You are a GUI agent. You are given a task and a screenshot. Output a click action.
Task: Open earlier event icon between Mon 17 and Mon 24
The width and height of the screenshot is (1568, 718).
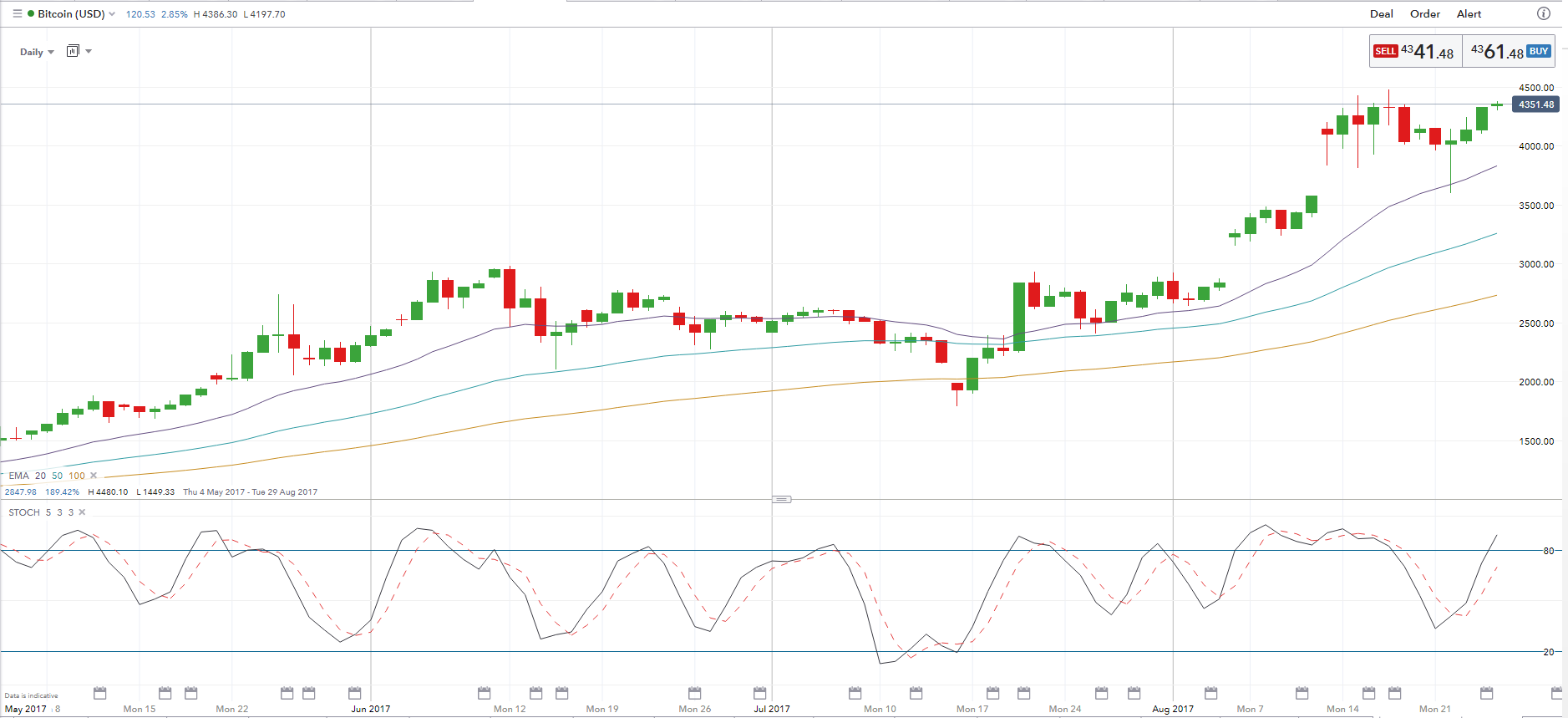point(993,693)
